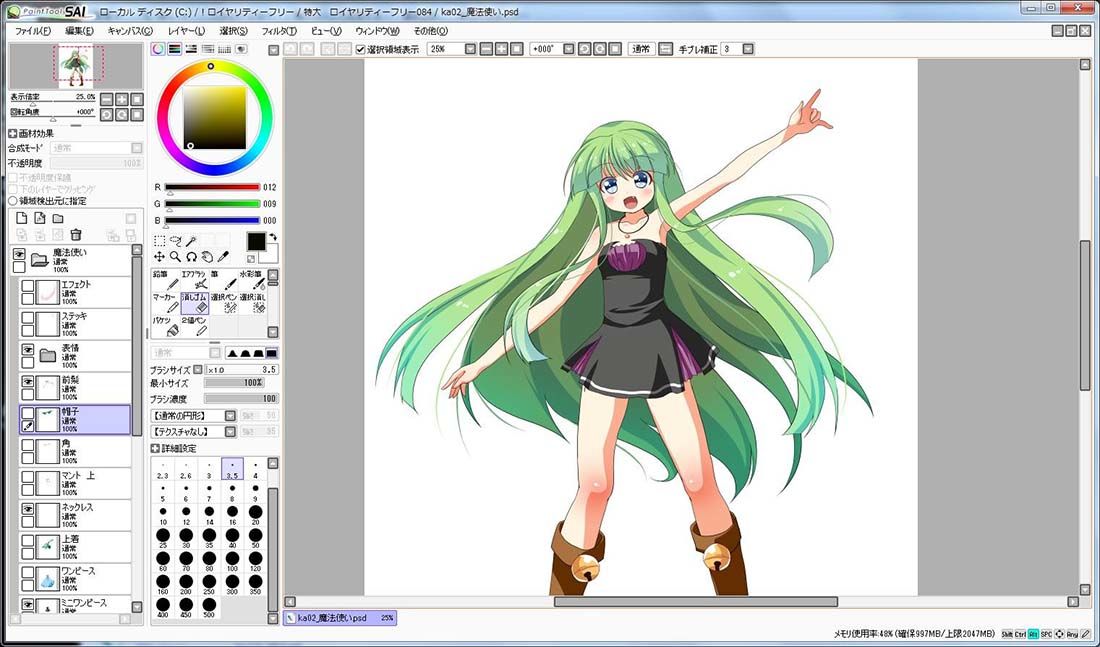Create a new normal layer
Image resolution: width=1100 pixels, height=647 pixels.
point(22,218)
